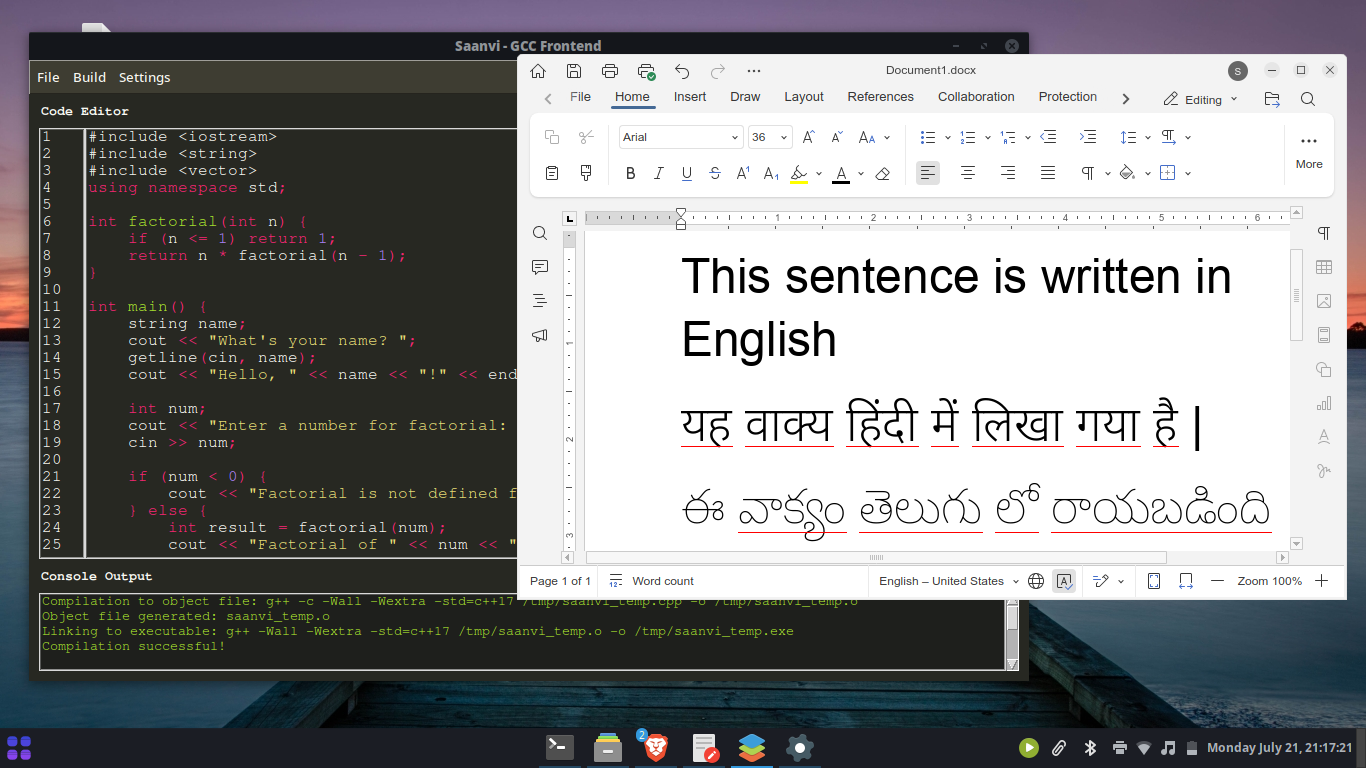Open Table settings in right sidebar
Image resolution: width=1366 pixels, height=768 pixels.
[1324, 267]
